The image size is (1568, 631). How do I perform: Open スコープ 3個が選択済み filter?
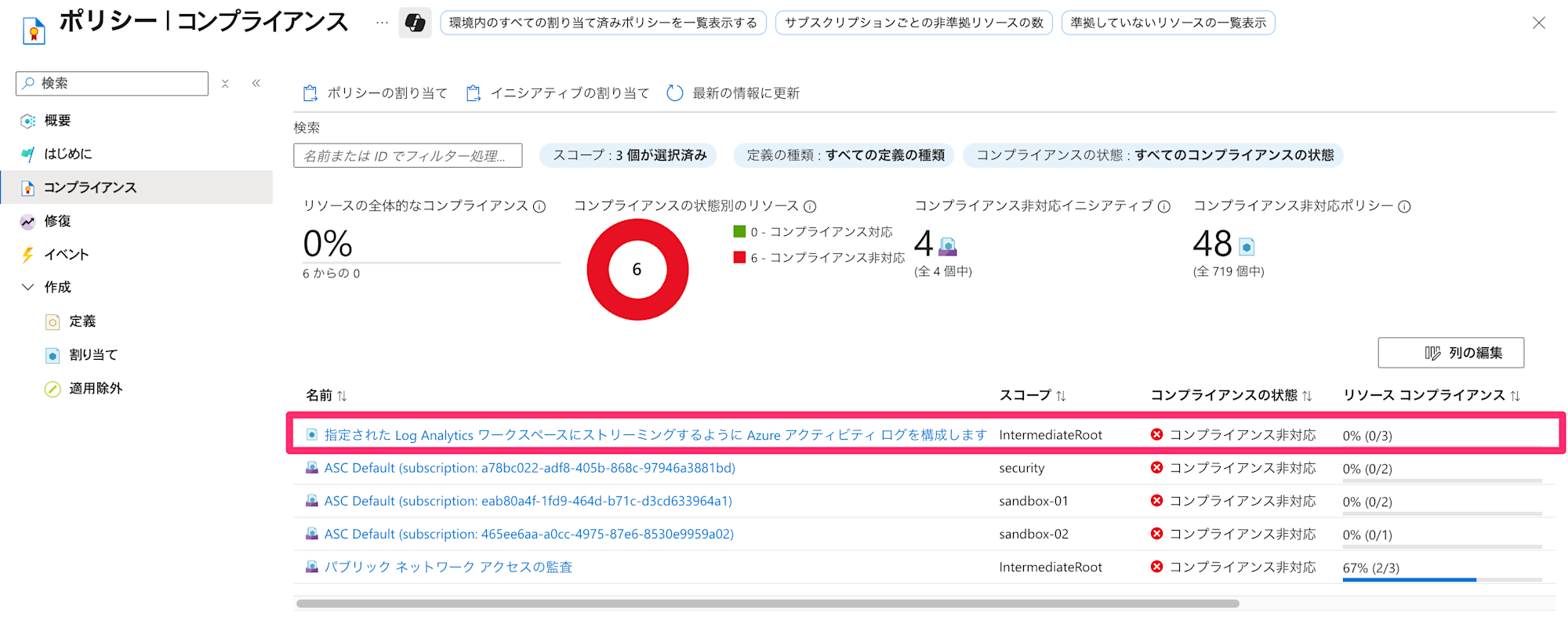(629, 155)
